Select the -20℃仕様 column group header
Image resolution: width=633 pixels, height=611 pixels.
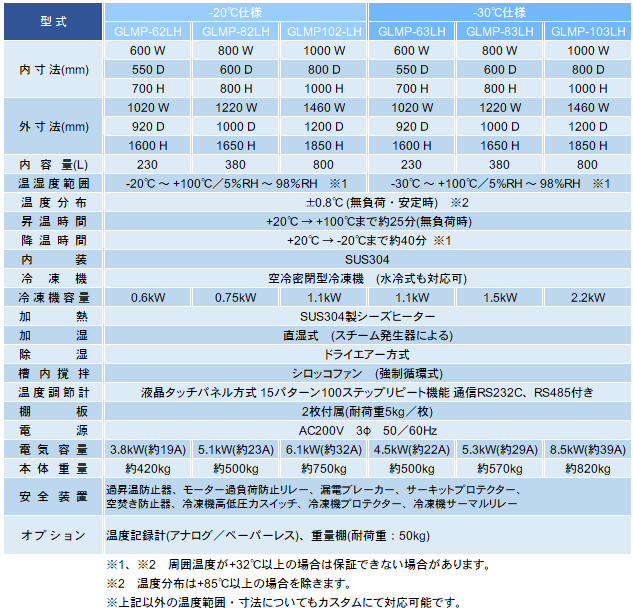pos(235,12)
